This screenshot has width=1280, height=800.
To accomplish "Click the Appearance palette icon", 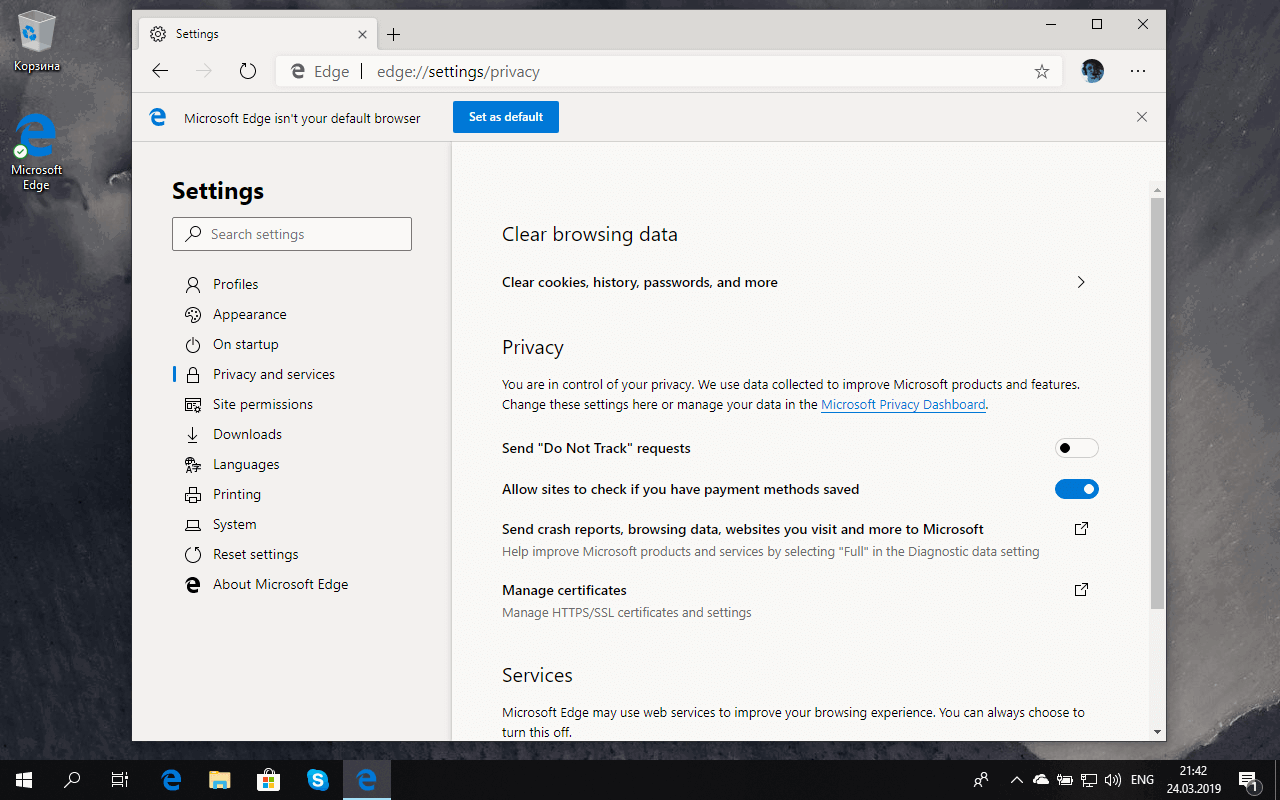I will click(193, 315).
